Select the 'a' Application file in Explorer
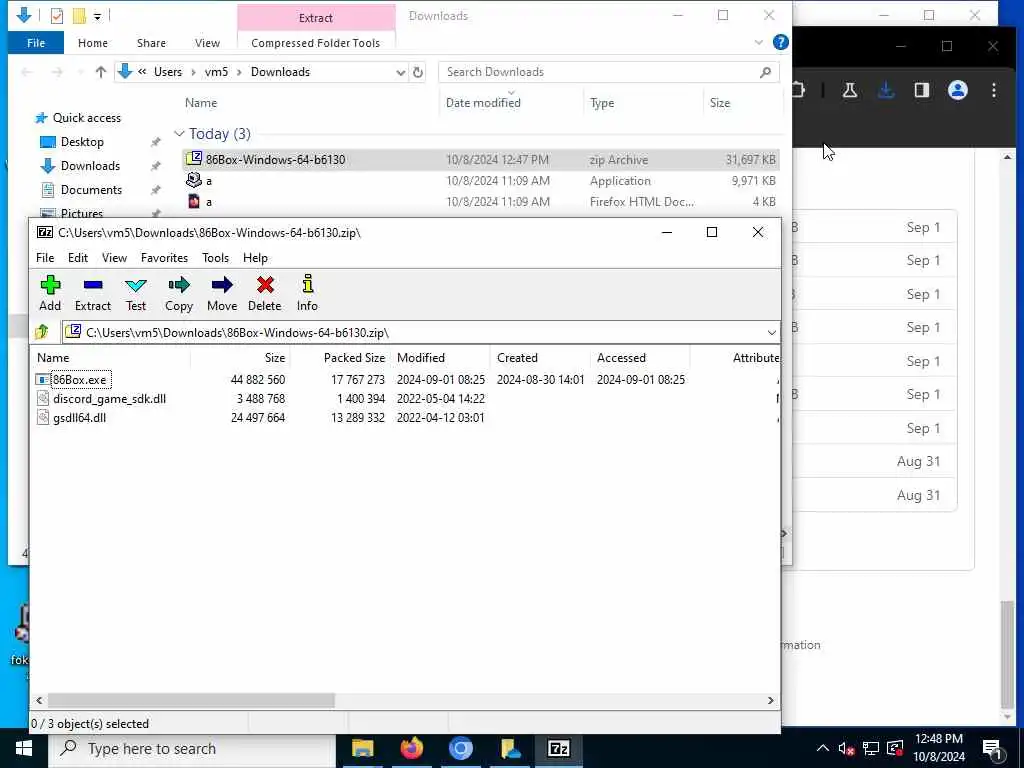1024x768 pixels. (480, 181)
